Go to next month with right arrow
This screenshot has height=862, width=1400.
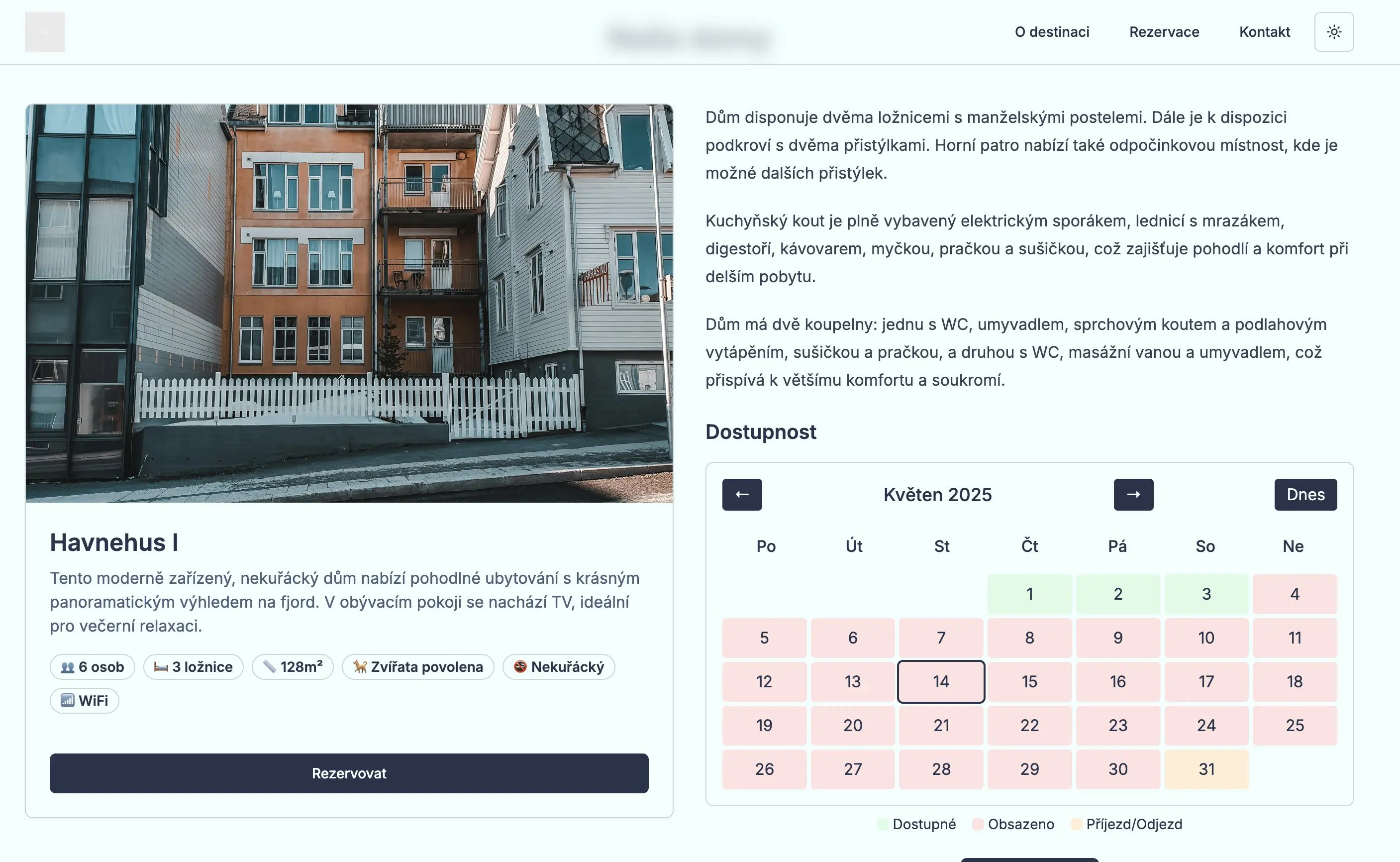[x=1133, y=494]
